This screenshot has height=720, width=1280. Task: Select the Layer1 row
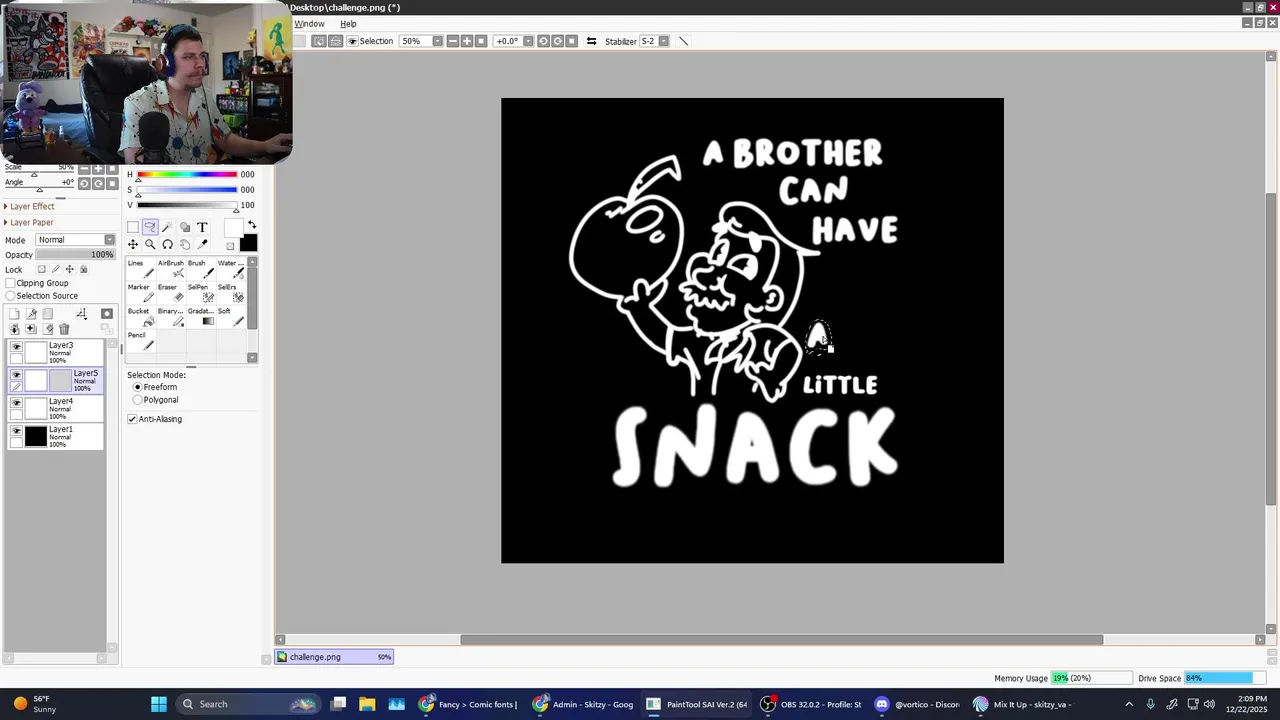pyautogui.click(x=56, y=436)
